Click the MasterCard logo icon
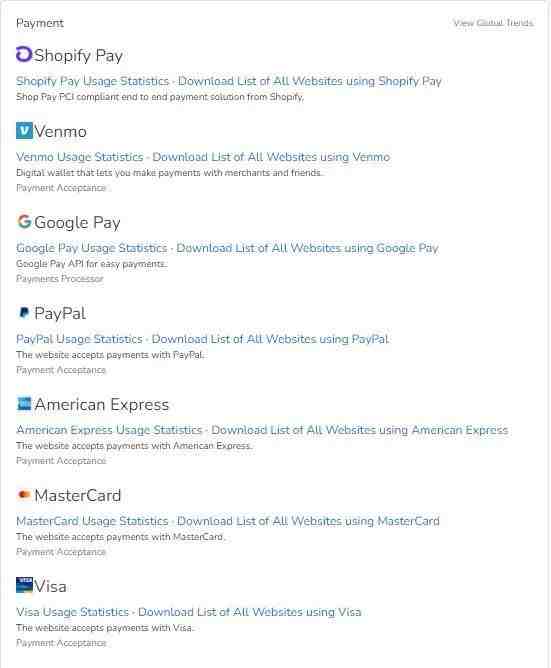This screenshot has height=668, width=551. pos(24,494)
